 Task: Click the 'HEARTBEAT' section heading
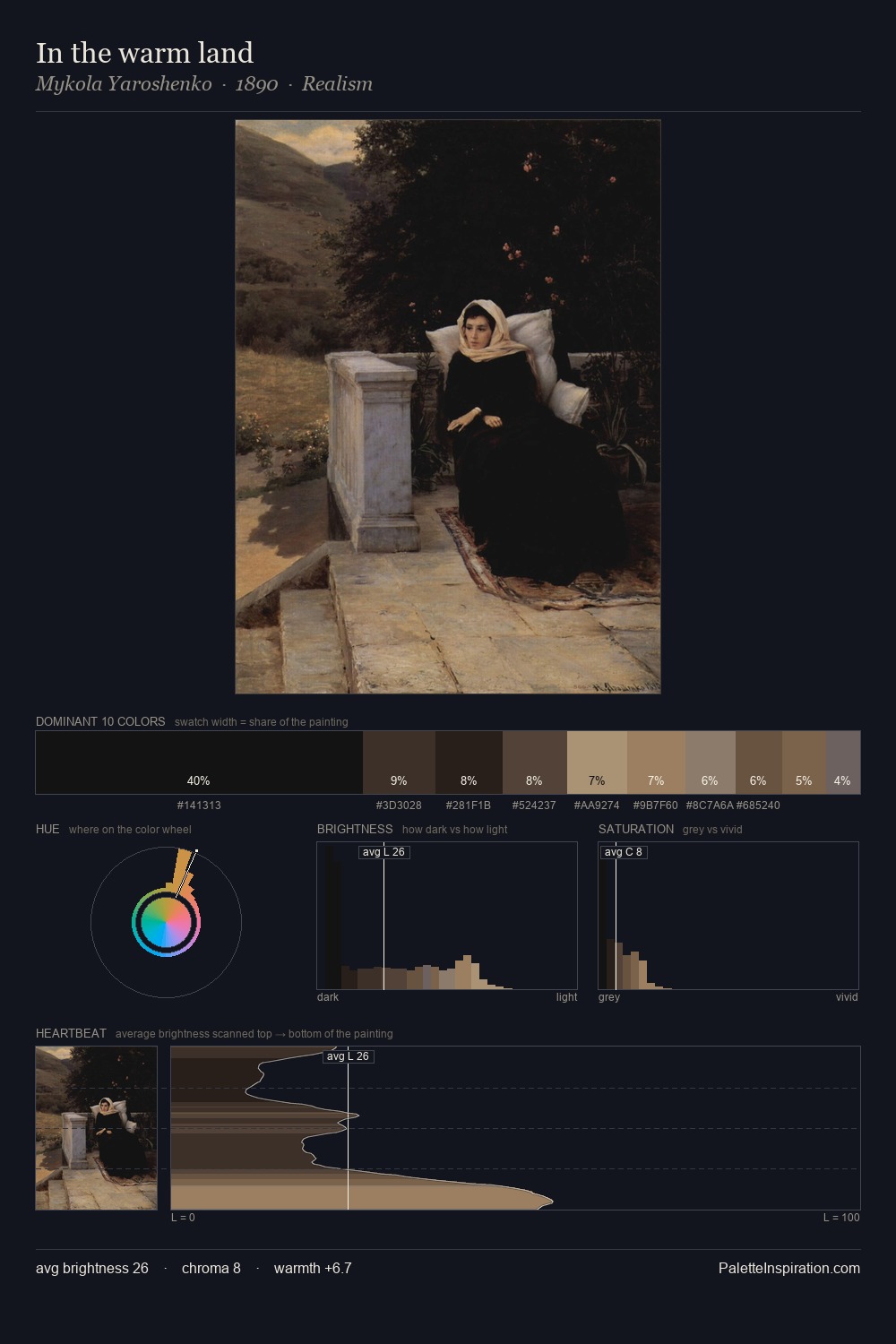pyautogui.click(x=71, y=1033)
